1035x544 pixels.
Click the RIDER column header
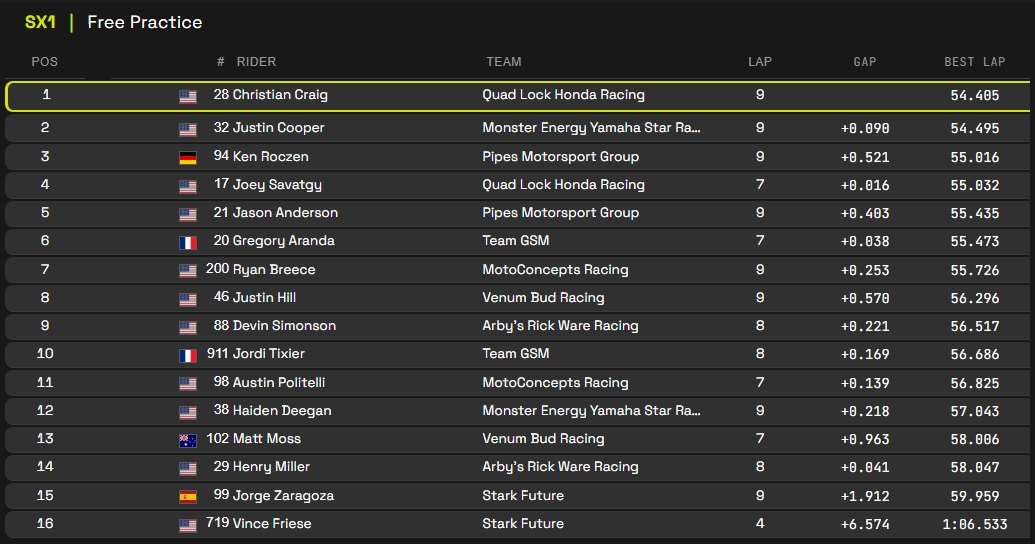point(256,62)
